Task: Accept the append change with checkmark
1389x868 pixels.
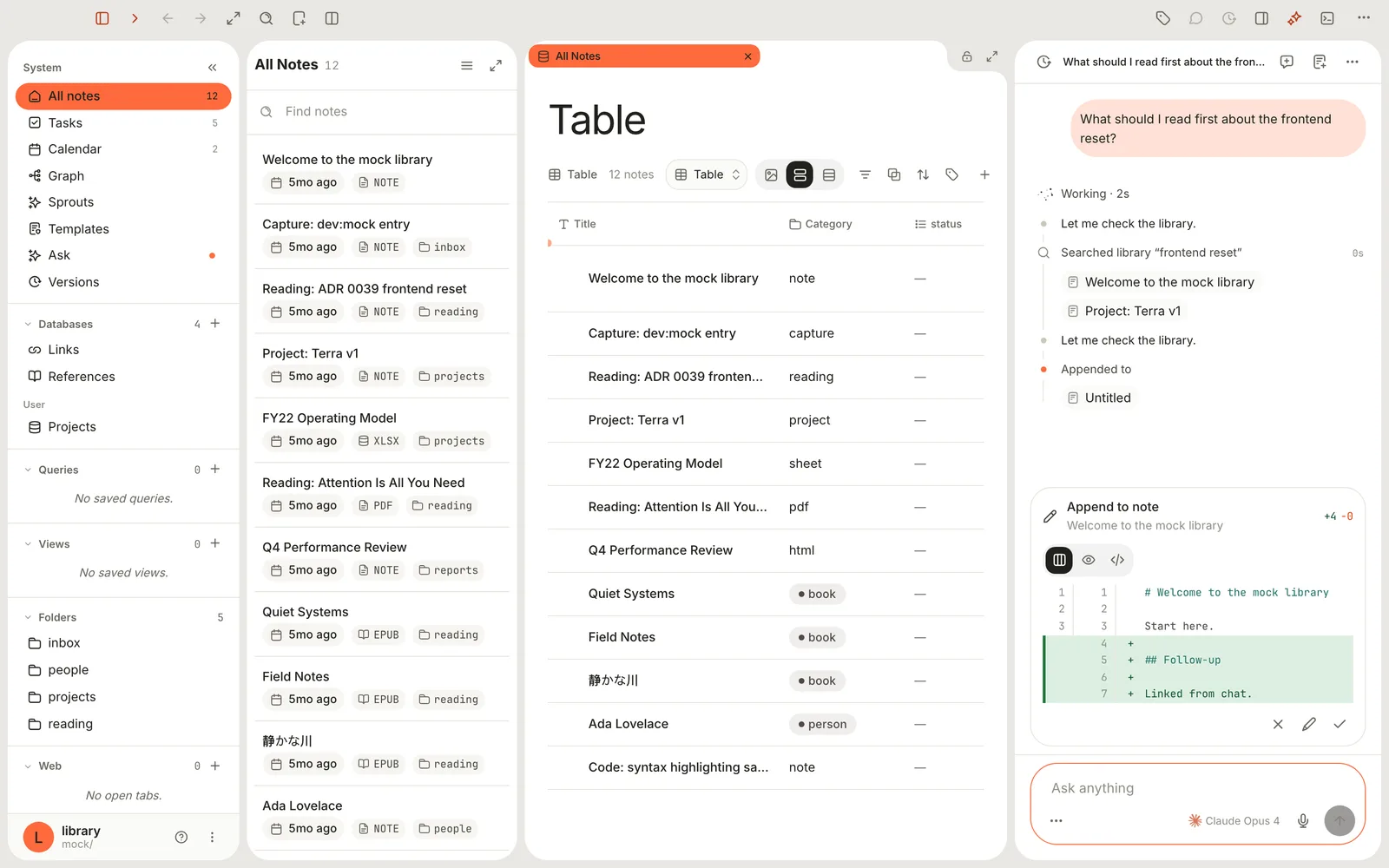Action: [x=1340, y=724]
